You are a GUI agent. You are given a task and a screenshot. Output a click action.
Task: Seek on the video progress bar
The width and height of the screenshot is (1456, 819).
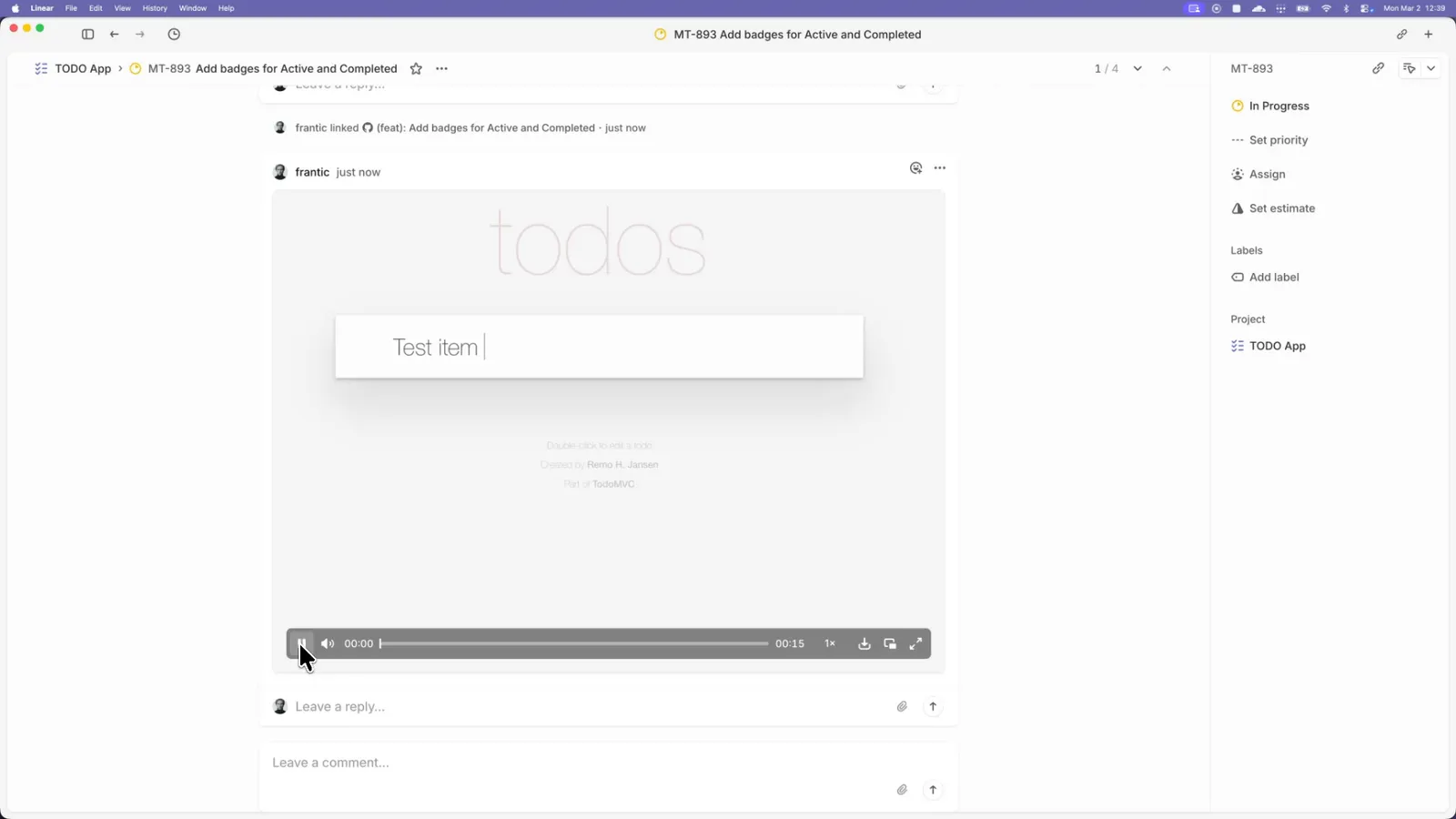(574, 643)
